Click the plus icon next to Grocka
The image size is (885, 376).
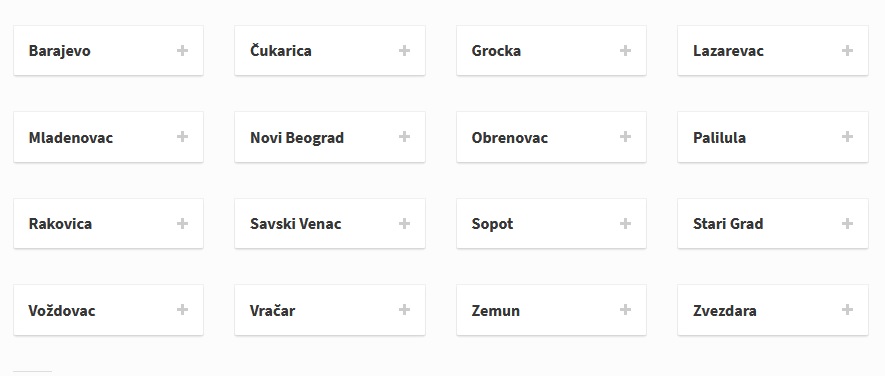pos(625,51)
